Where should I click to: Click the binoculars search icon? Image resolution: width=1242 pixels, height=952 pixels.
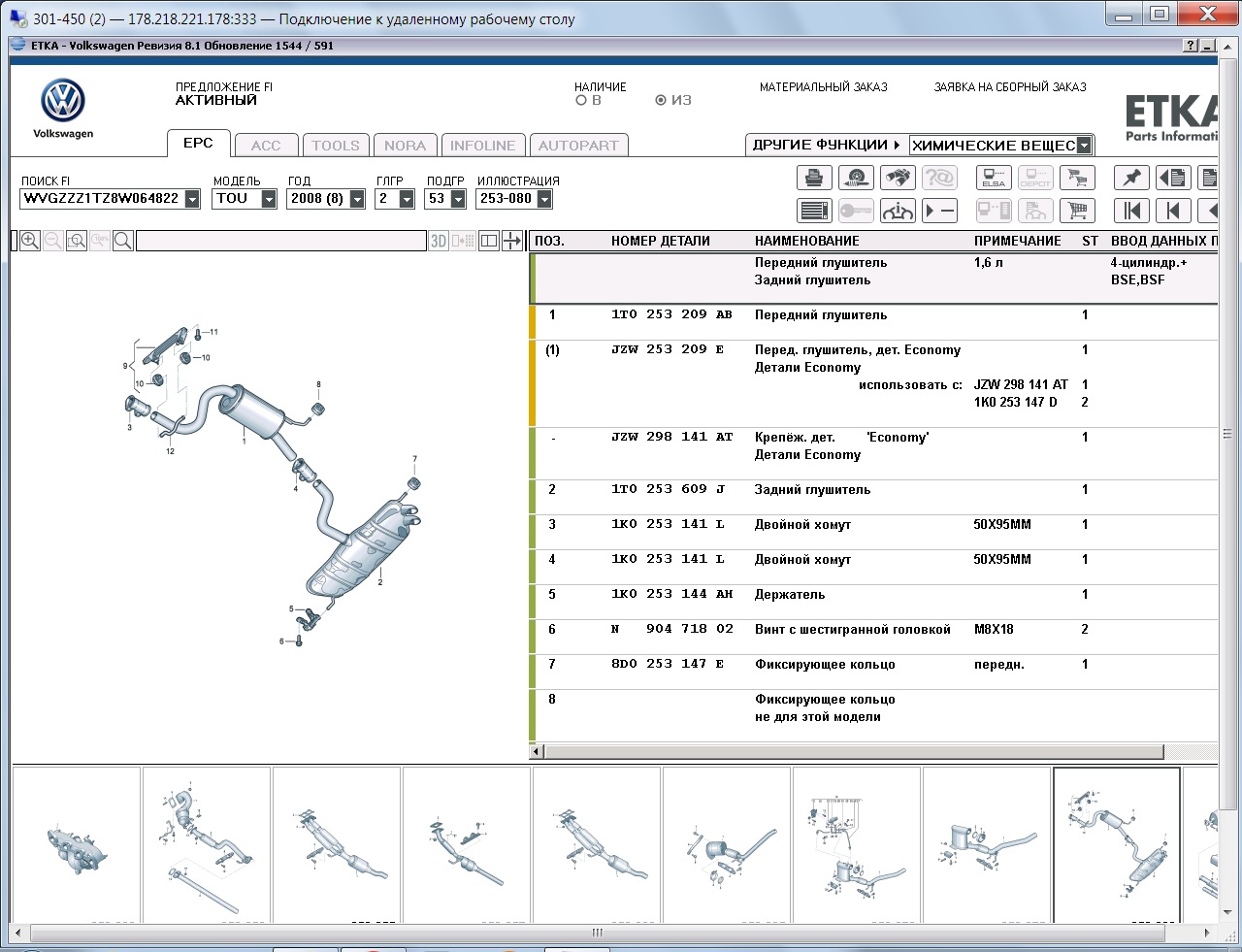pyautogui.click(x=898, y=178)
